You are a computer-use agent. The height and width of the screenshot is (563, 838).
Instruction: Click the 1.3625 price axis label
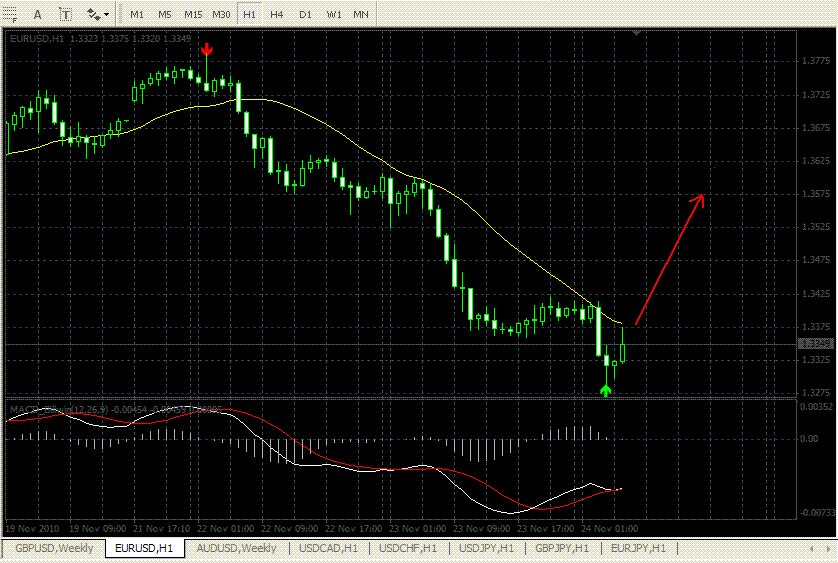(x=816, y=160)
